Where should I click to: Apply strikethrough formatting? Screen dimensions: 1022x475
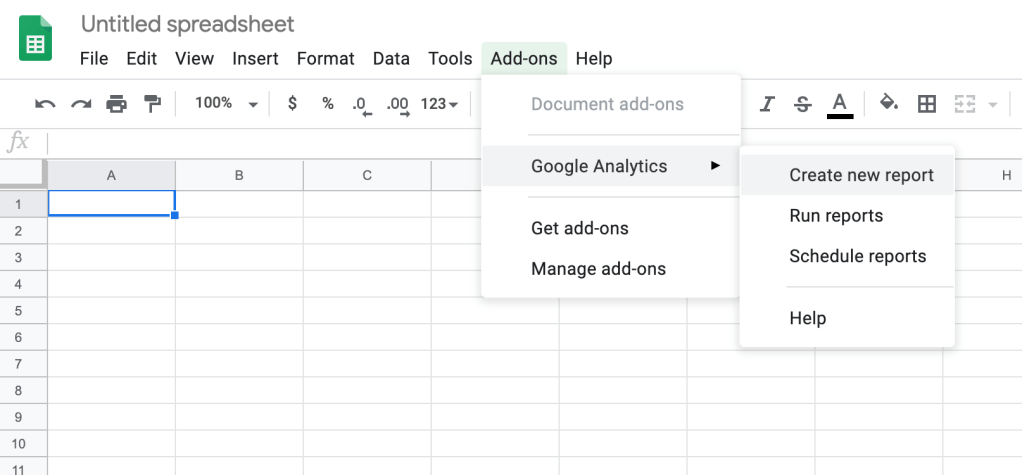[803, 104]
